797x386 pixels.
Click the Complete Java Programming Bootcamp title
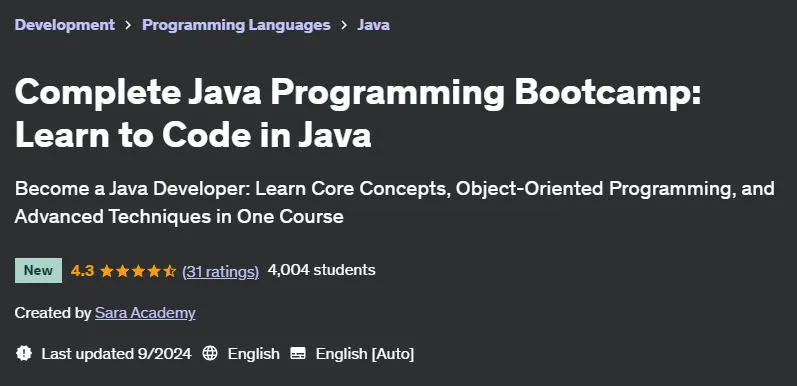358,114
